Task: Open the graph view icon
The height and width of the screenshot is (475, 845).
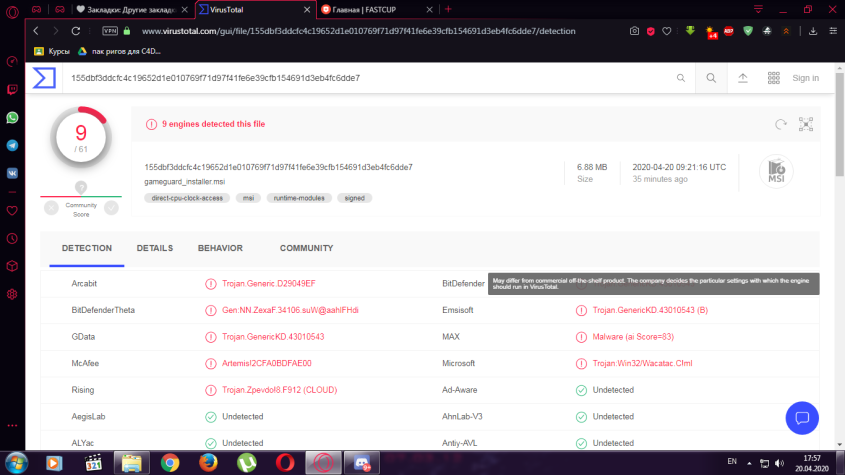Action: pos(806,125)
